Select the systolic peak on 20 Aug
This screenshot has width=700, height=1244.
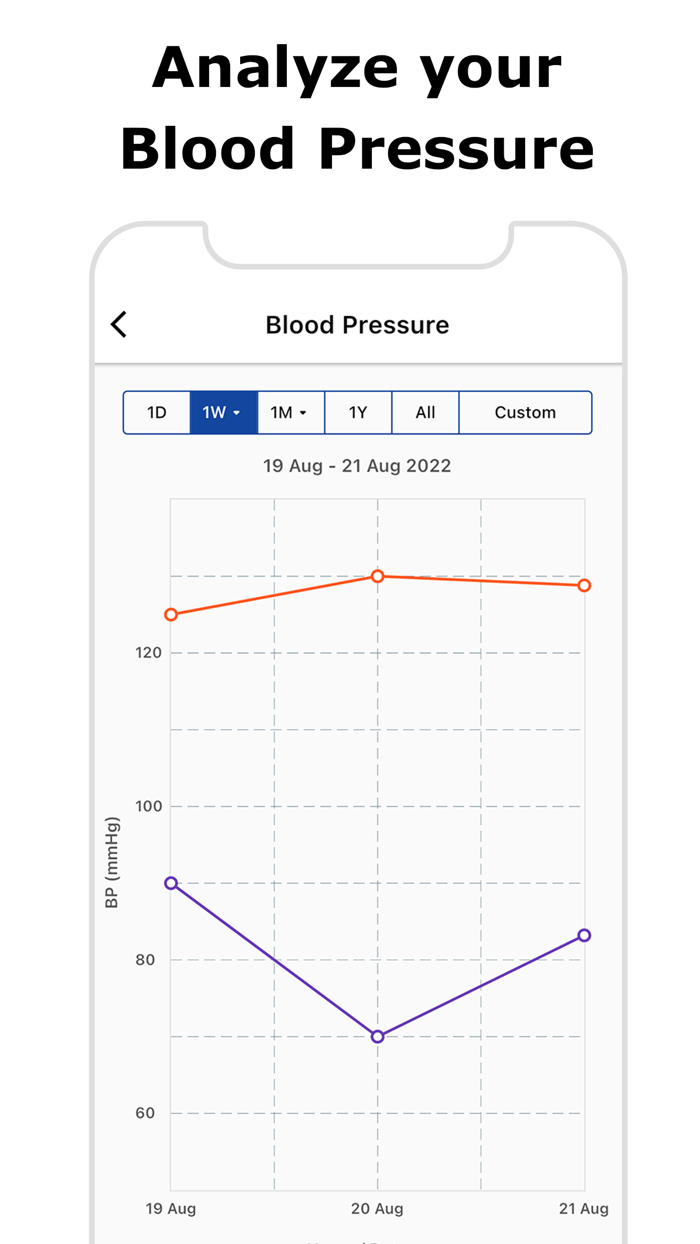pos(377,576)
